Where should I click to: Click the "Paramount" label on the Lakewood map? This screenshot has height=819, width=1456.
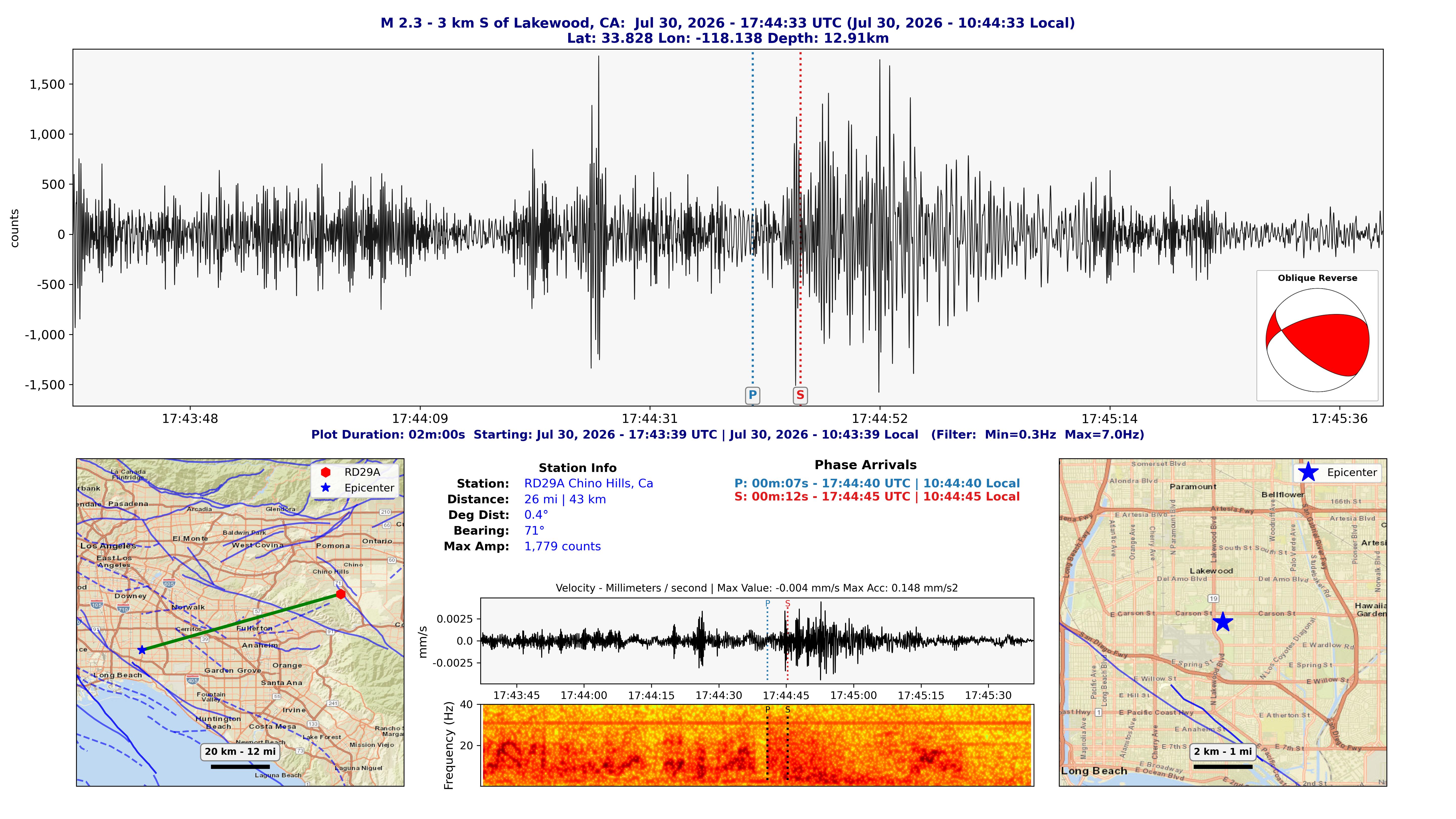coord(1193,487)
